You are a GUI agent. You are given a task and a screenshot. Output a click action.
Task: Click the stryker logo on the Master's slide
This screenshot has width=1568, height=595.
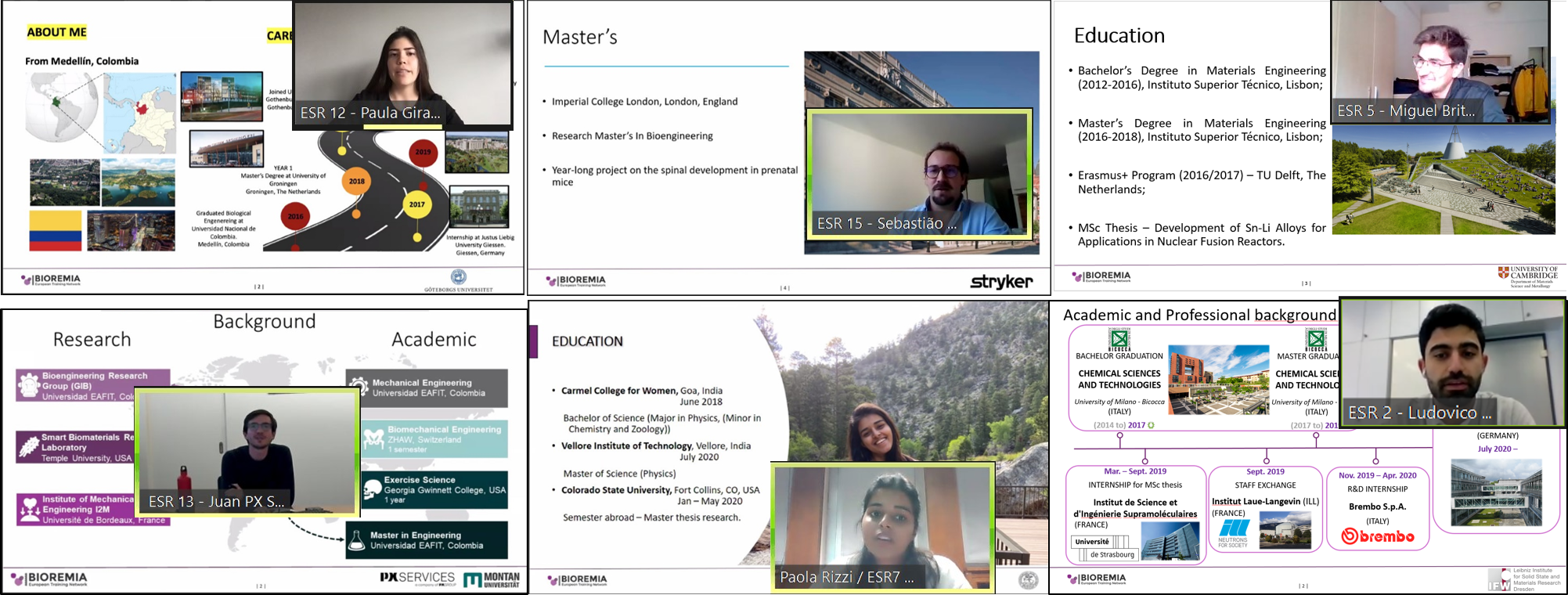pyautogui.click(x=1000, y=281)
